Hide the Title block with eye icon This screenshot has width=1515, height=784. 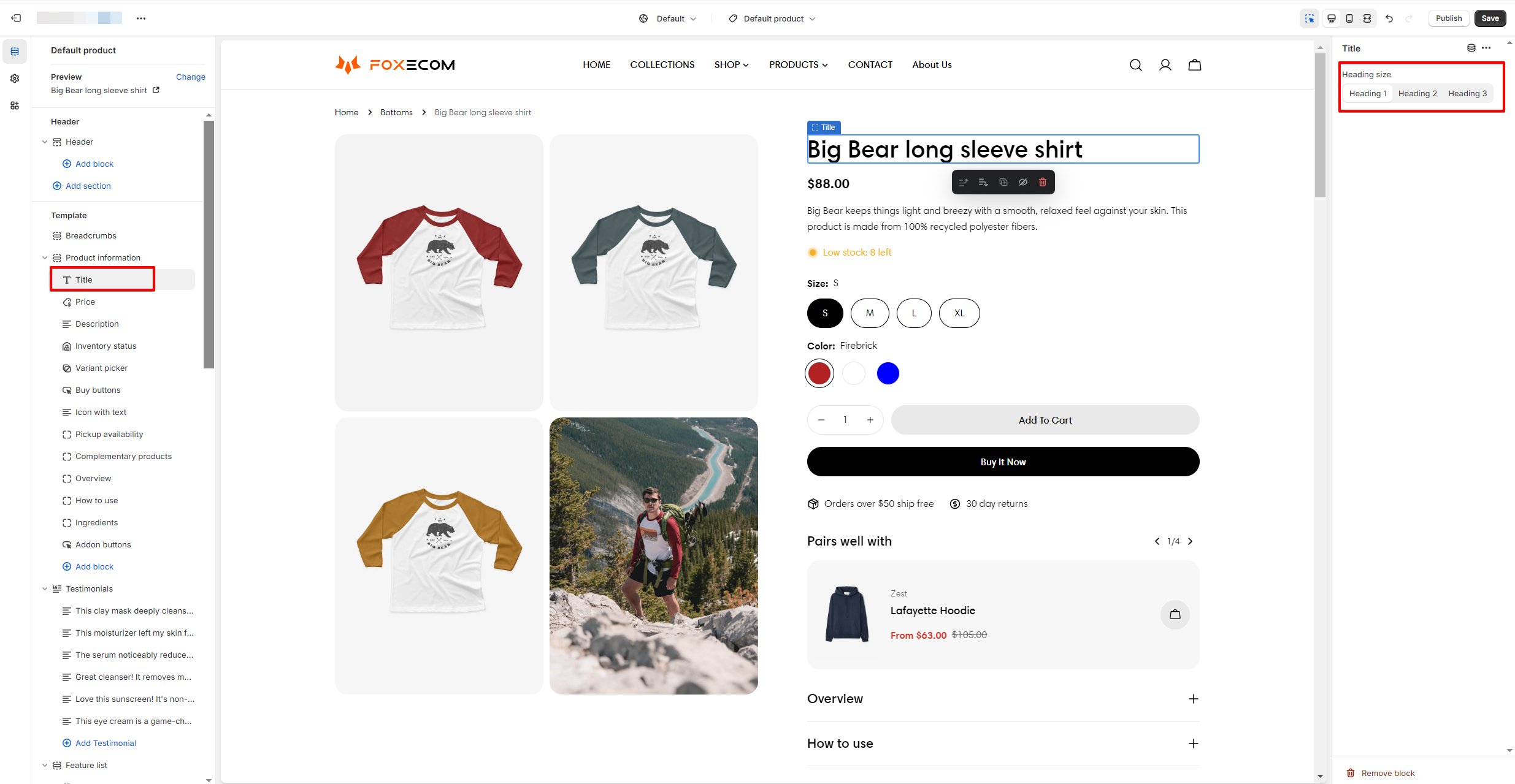tap(1023, 182)
